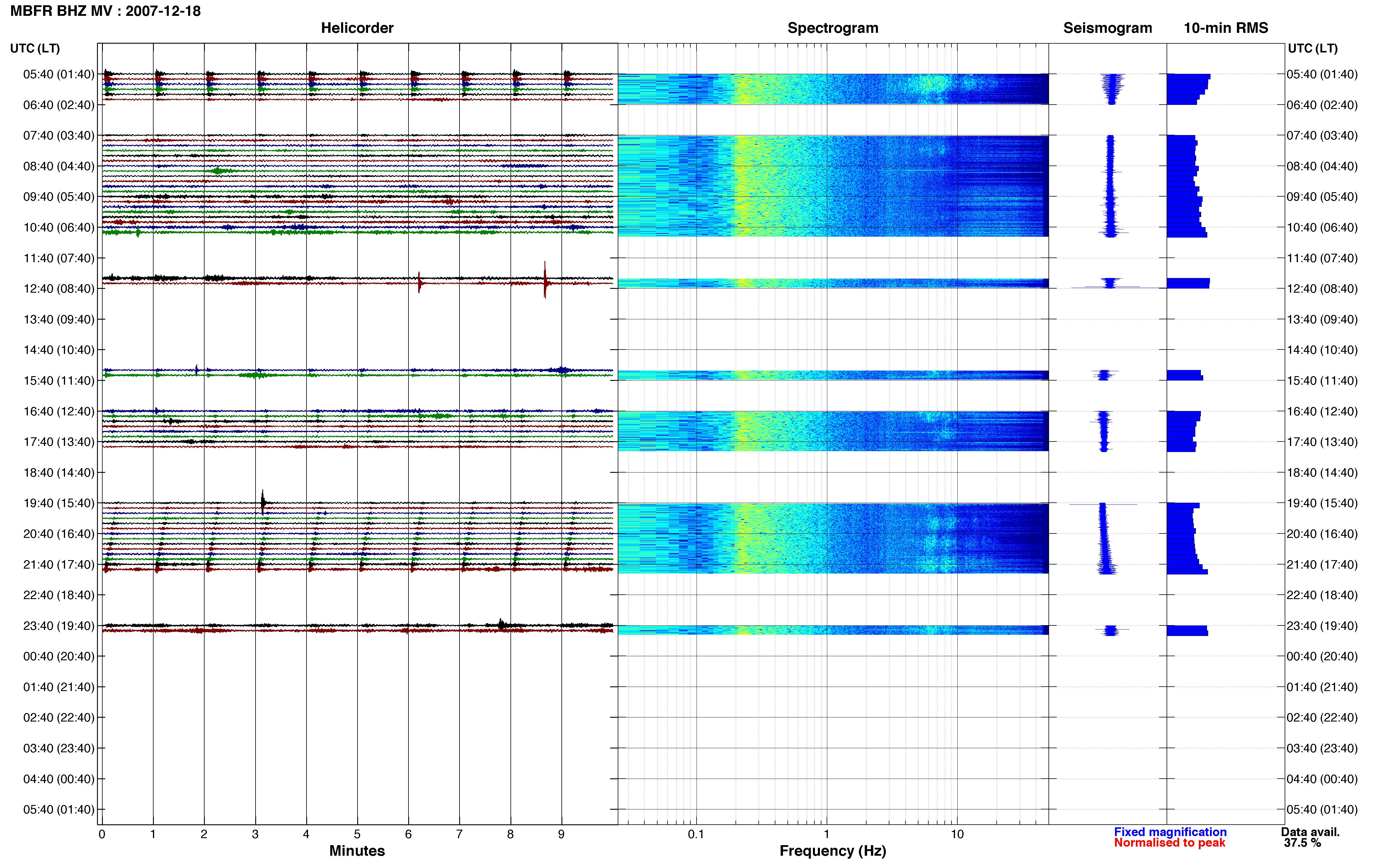Click the right 'UTC (LT)' axis label

point(1313,48)
